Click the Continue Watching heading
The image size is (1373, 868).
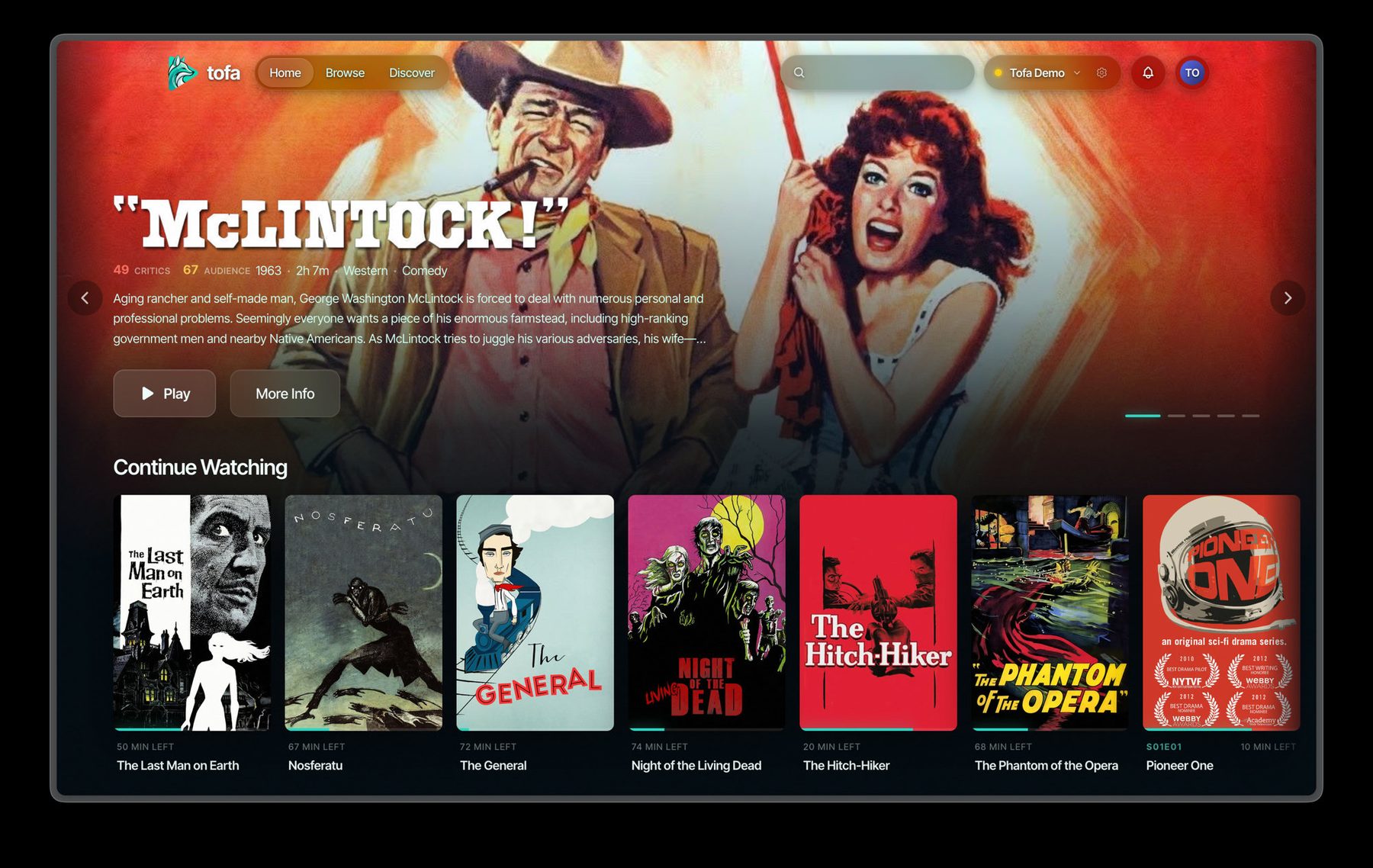point(201,467)
